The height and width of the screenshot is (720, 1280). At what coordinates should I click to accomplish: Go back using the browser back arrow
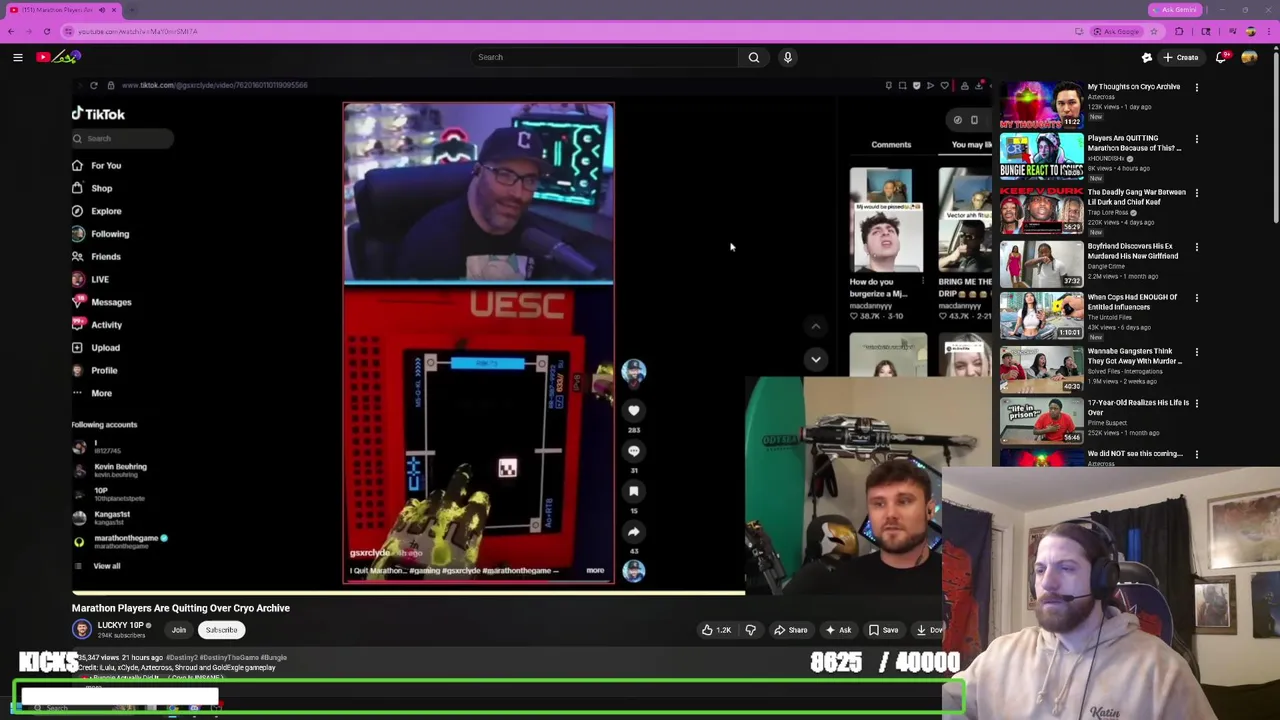click(11, 31)
